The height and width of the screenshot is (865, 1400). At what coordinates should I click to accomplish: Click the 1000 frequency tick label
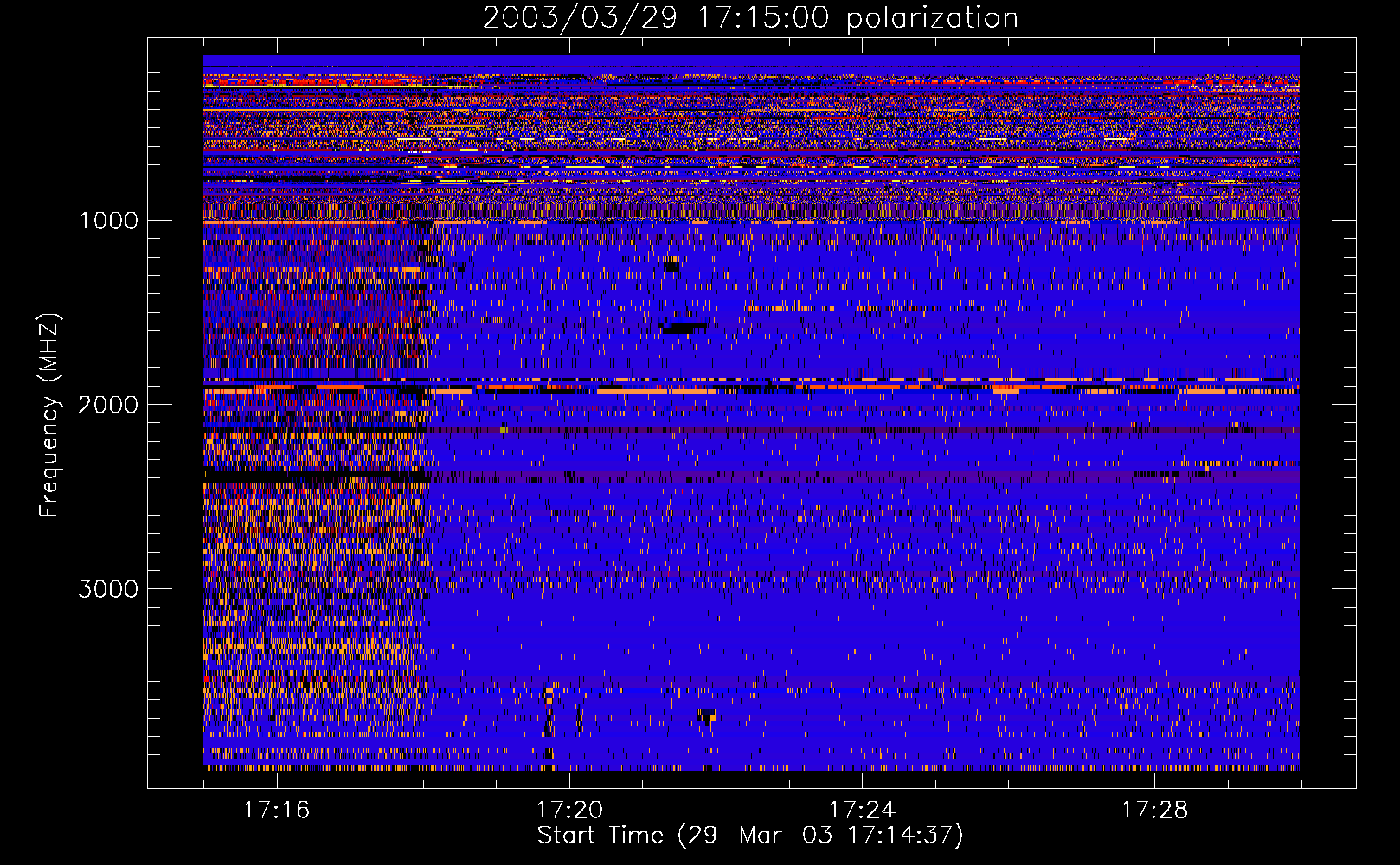tap(108, 221)
